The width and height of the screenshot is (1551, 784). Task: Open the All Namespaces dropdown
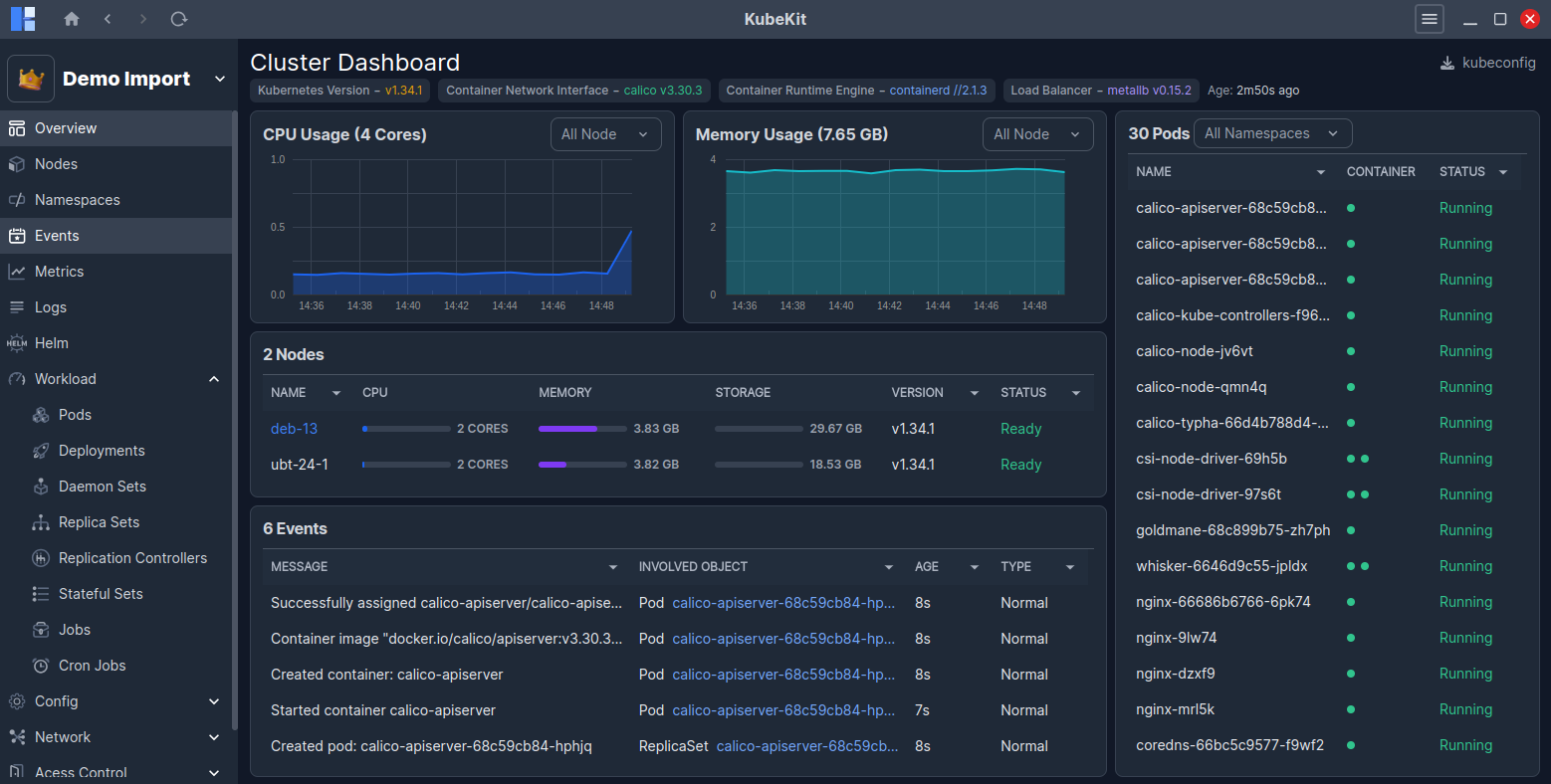(x=1272, y=132)
